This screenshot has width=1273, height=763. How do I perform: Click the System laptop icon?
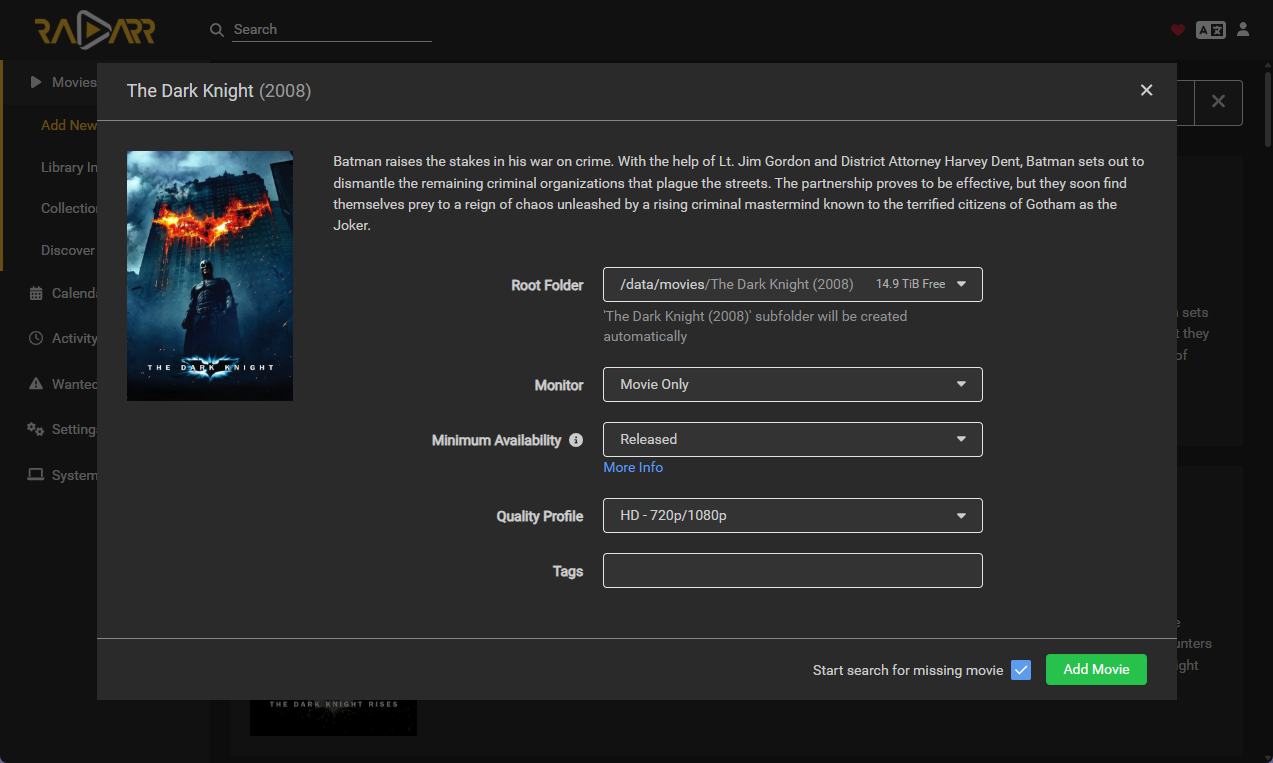[x=36, y=475]
